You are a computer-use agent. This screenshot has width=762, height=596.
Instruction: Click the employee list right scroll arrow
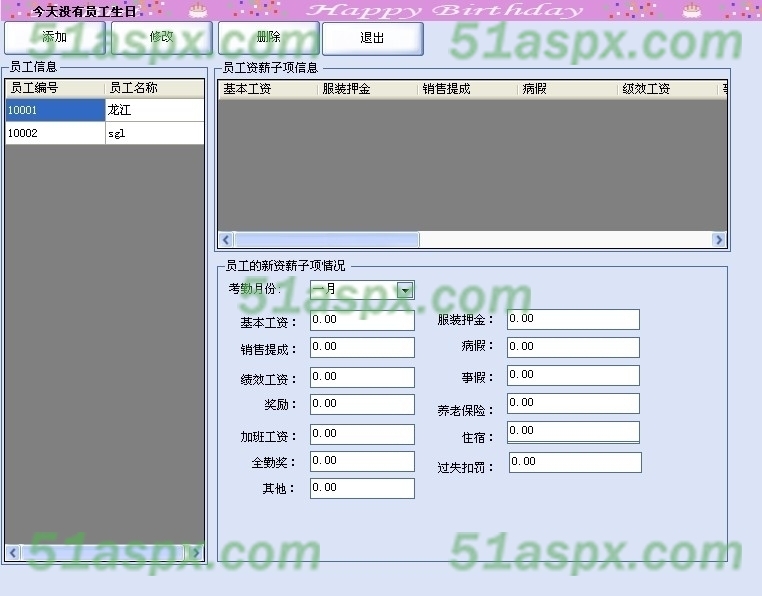195,553
